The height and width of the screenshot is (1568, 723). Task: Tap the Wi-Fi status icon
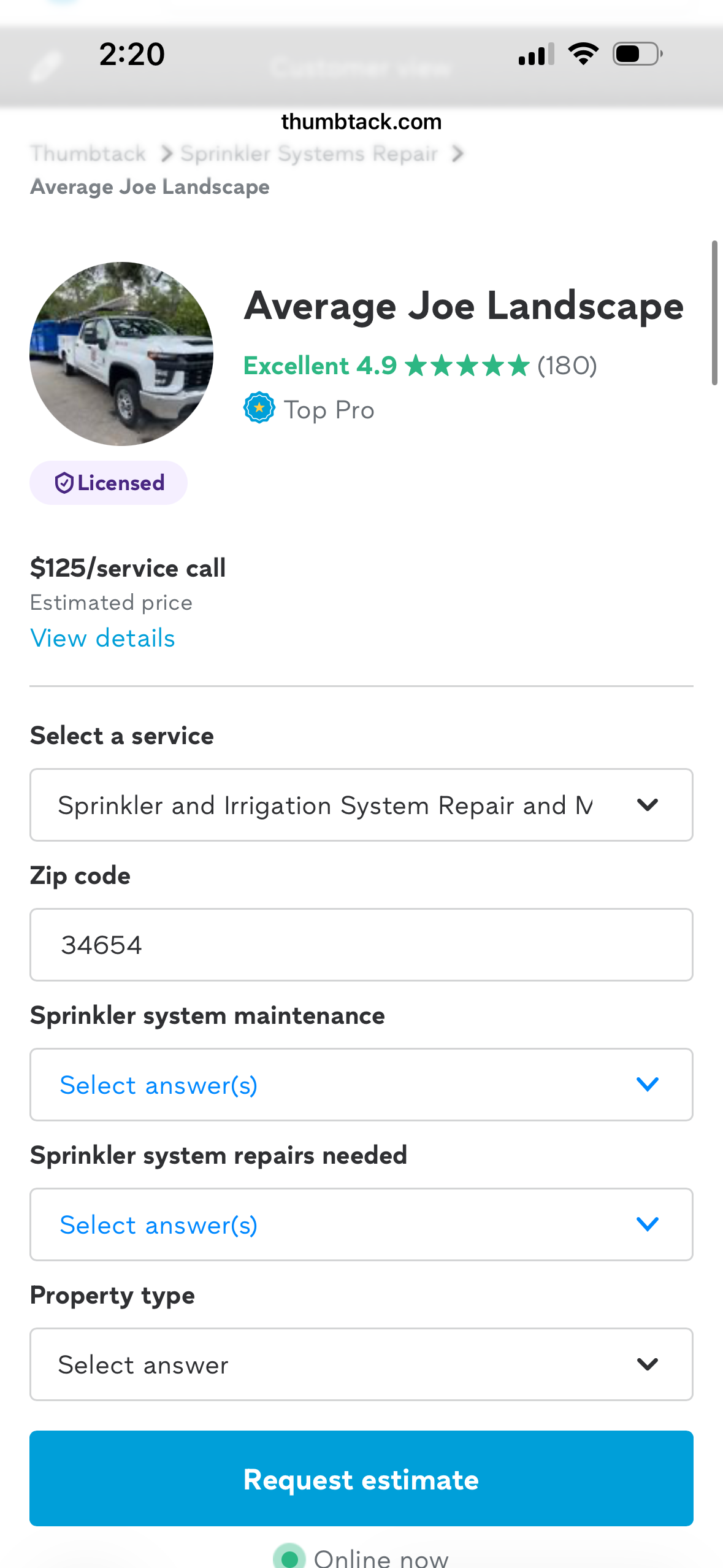(x=584, y=54)
